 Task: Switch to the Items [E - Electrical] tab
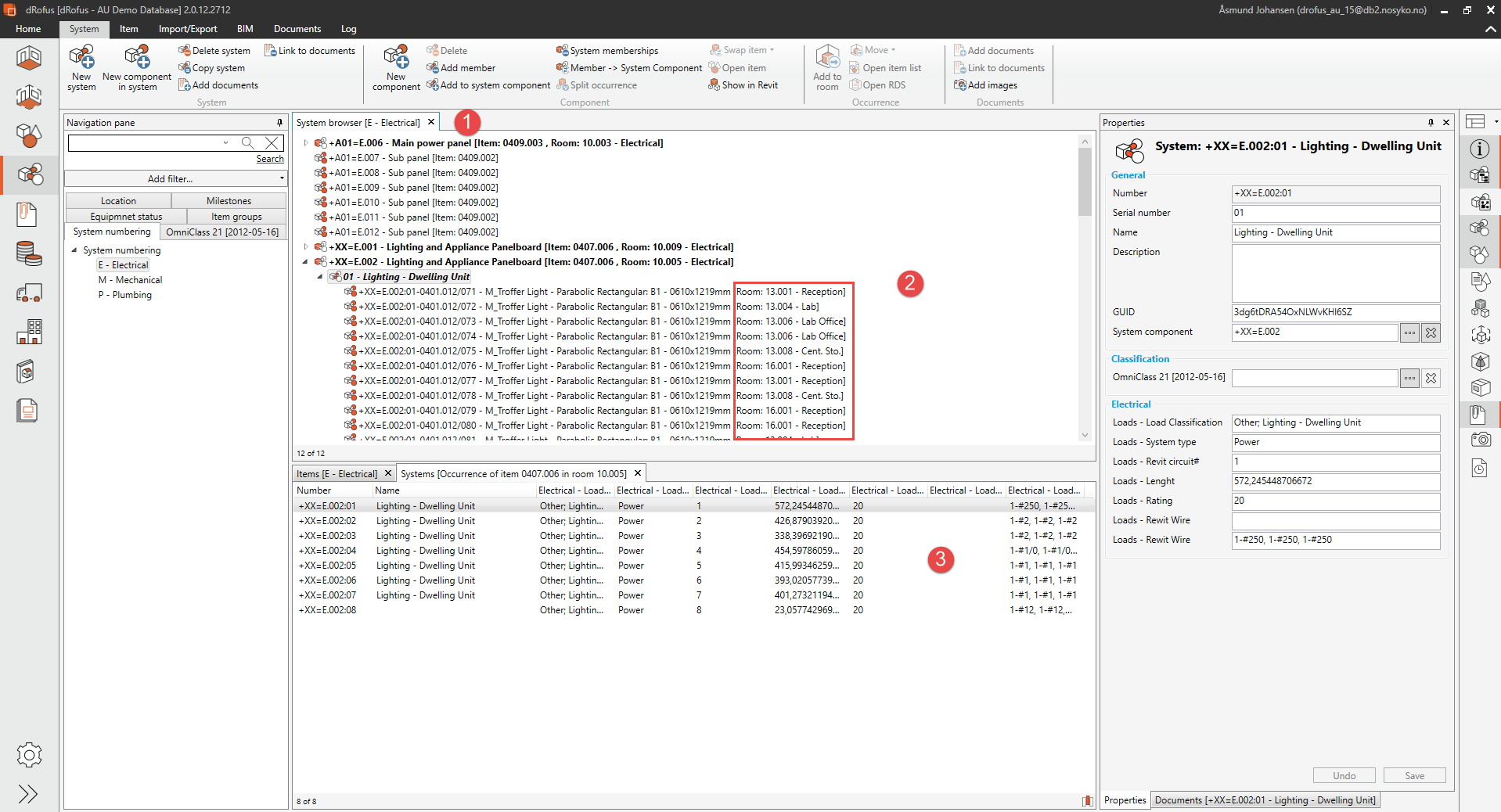pos(337,474)
